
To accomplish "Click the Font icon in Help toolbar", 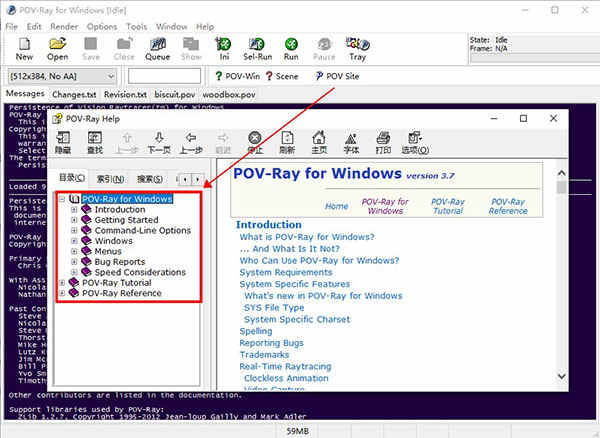I will click(351, 142).
